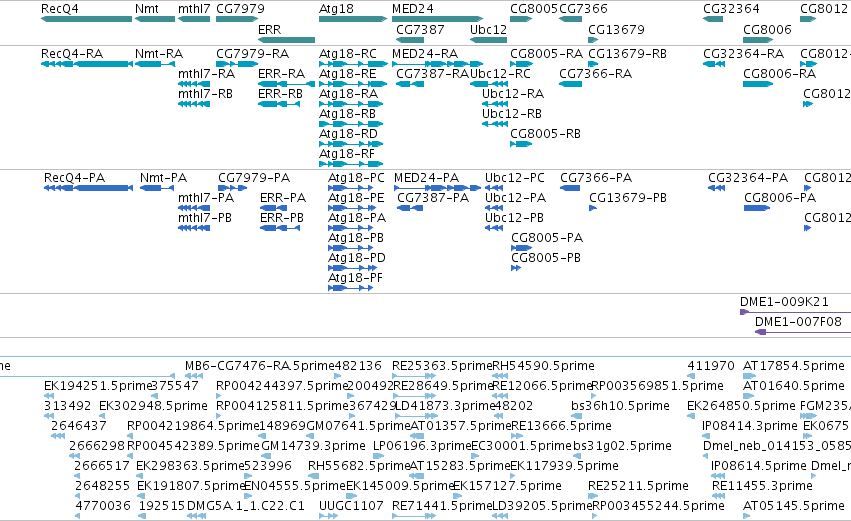Screen dimensions: 851x521
Task: Click the CG13679 gene label
Action: click(x=617, y=30)
